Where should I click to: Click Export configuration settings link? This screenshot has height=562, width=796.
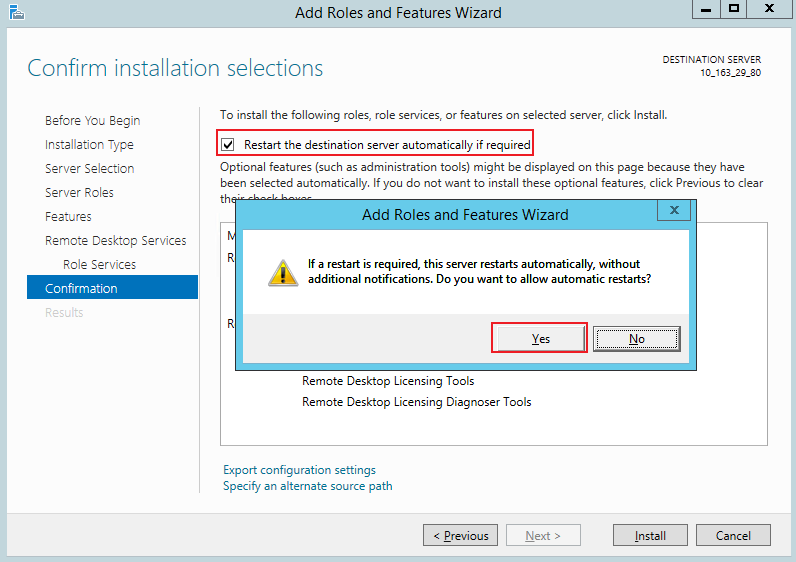coord(299,470)
